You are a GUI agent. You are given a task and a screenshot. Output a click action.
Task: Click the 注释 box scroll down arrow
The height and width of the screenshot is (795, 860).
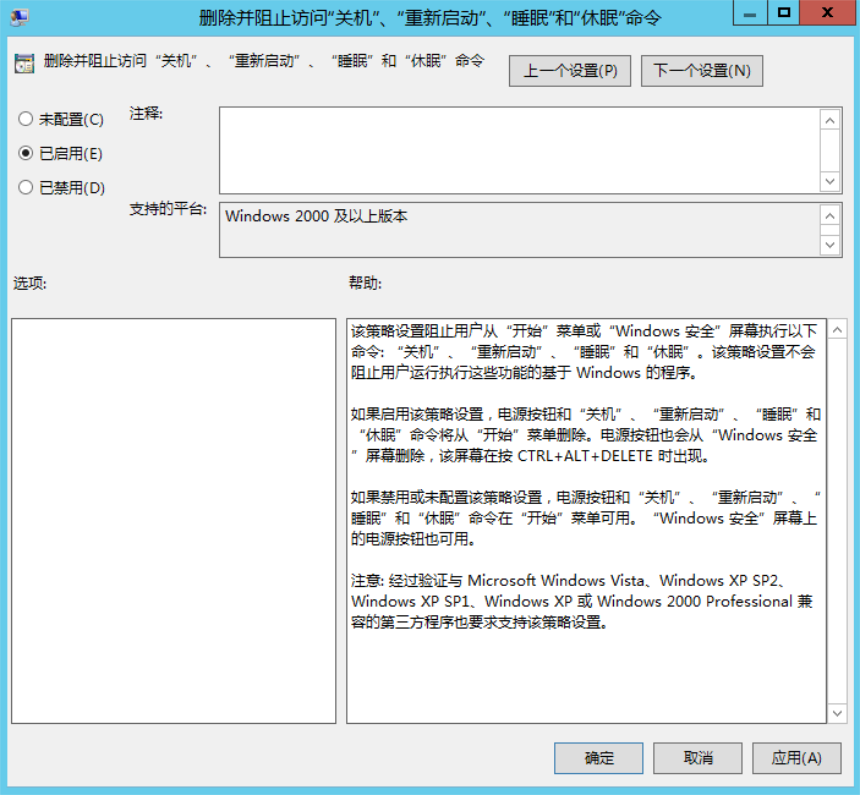830,181
